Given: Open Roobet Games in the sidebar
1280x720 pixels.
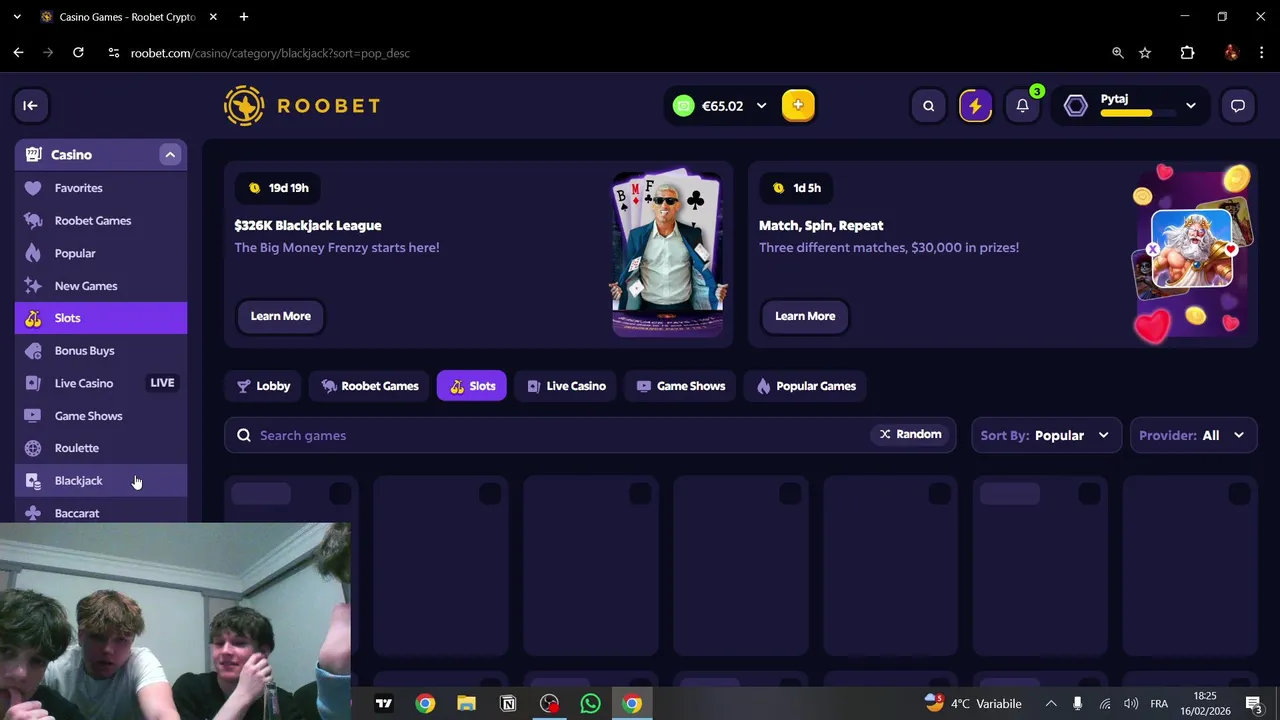Looking at the screenshot, I should click(x=101, y=220).
